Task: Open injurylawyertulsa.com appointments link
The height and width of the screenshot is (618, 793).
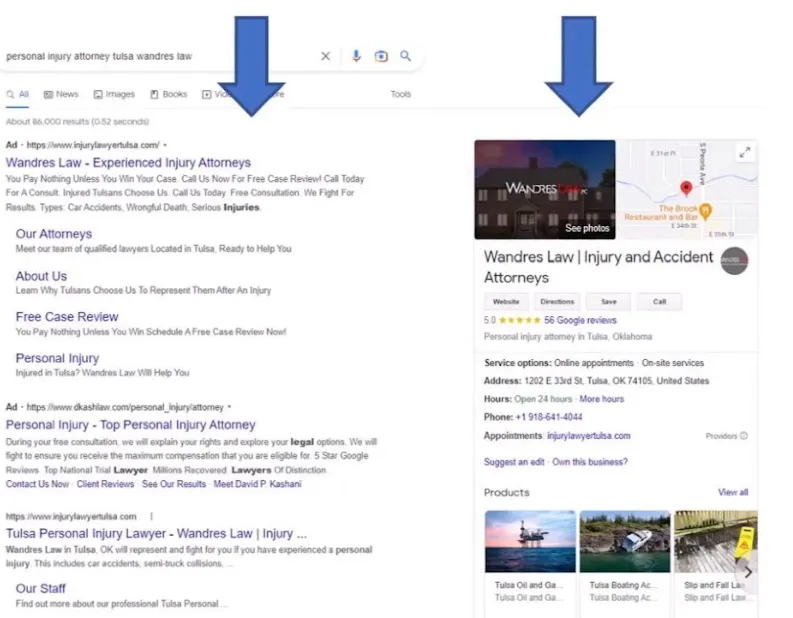Action: point(589,436)
